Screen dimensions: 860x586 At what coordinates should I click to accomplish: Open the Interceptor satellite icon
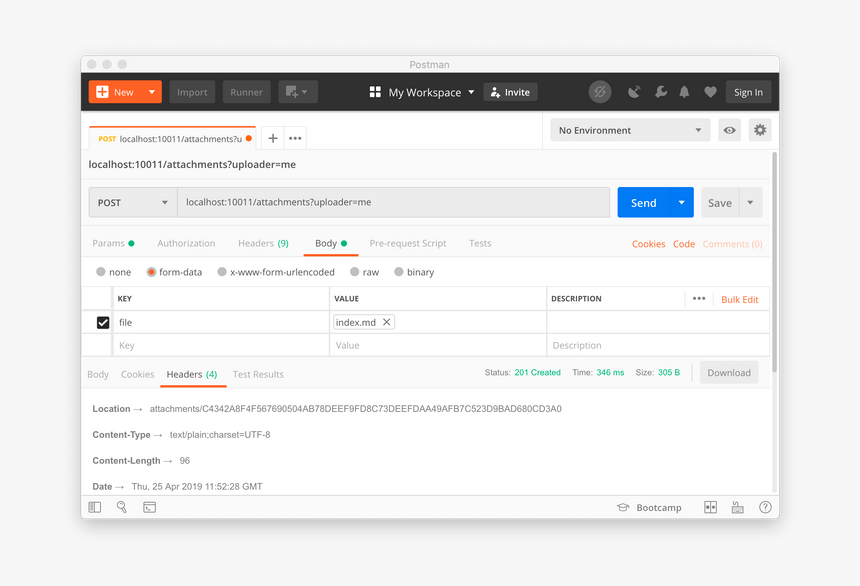[634, 91]
